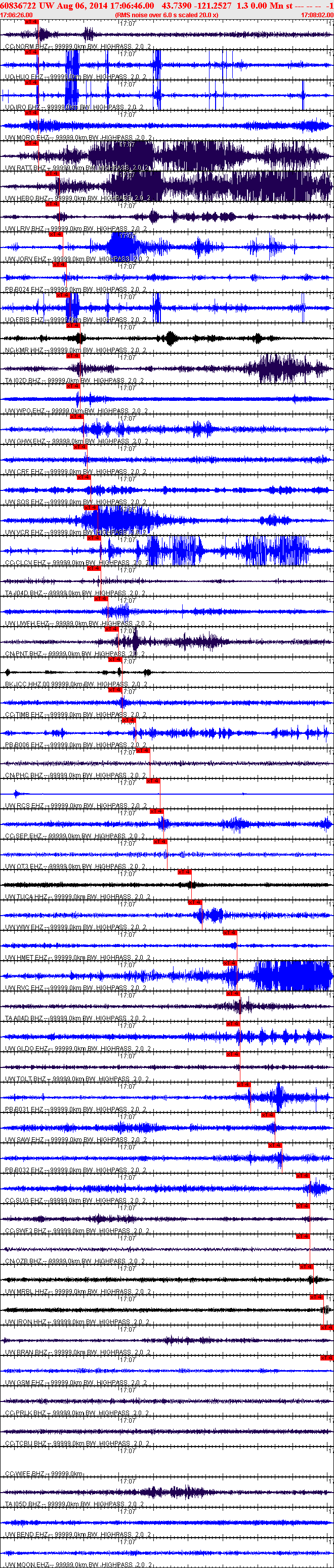Click the RMS noise scaling note
The width and height of the screenshot is (334, 1568).
pos(166,15)
